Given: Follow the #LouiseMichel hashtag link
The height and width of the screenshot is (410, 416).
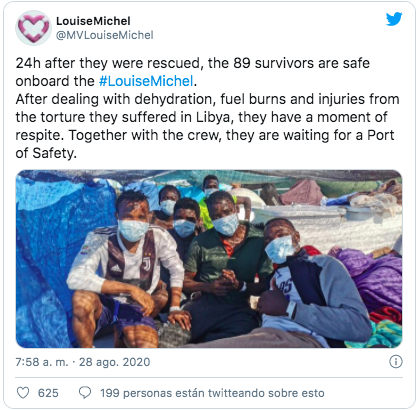Looking at the screenshot, I should point(146,81).
